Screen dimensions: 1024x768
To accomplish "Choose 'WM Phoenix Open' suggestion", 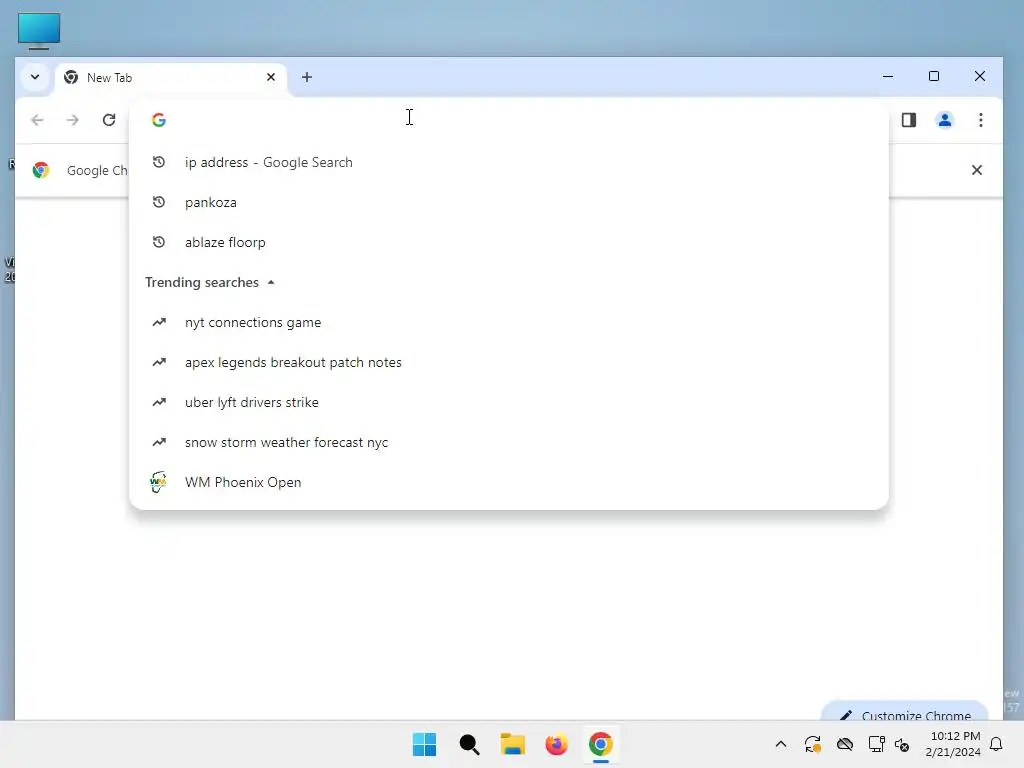I will (509, 482).
